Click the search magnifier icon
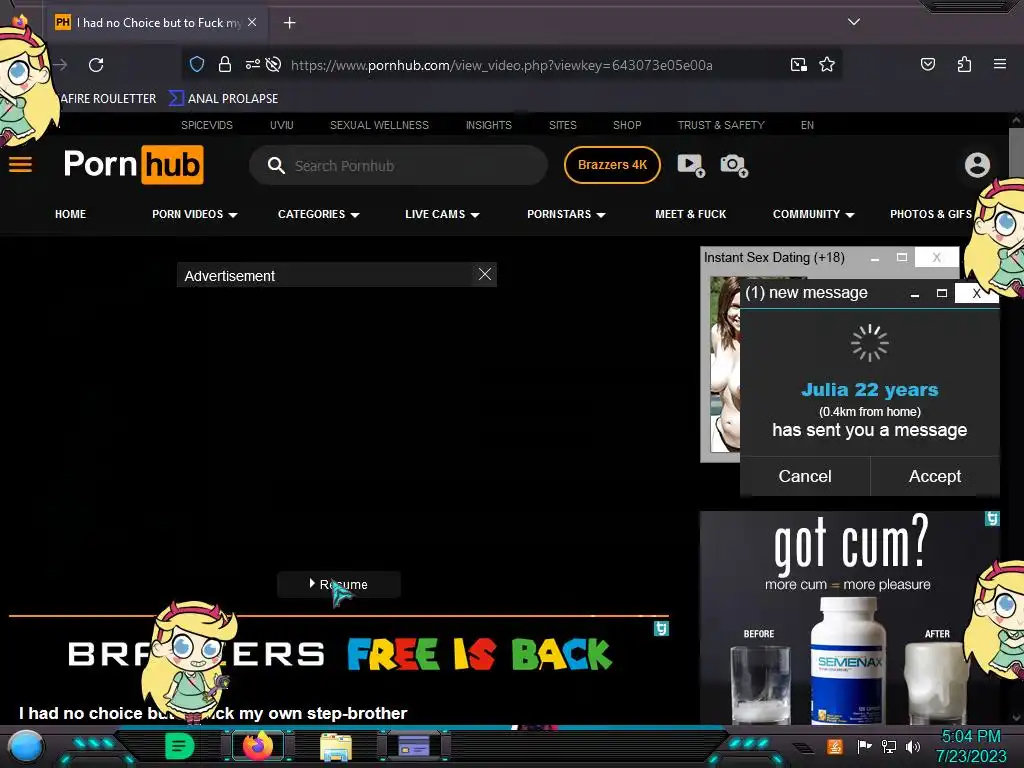1024x768 pixels. pyautogui.click(x=276, y=165)
